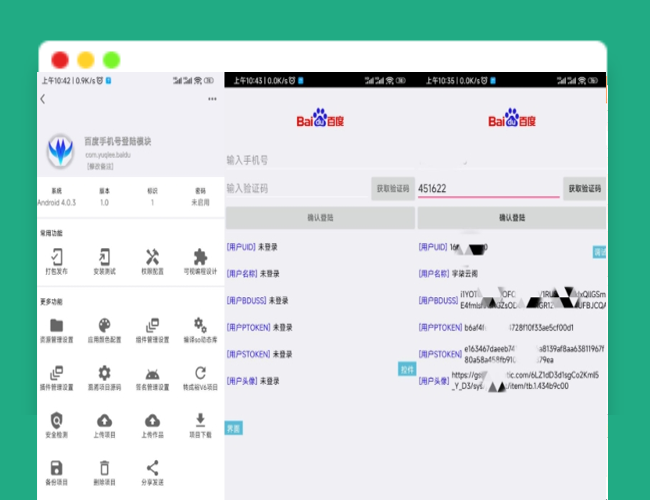650x500 pixels.
Task: Click the 输入手机号 phone number field
Action: 320,160
